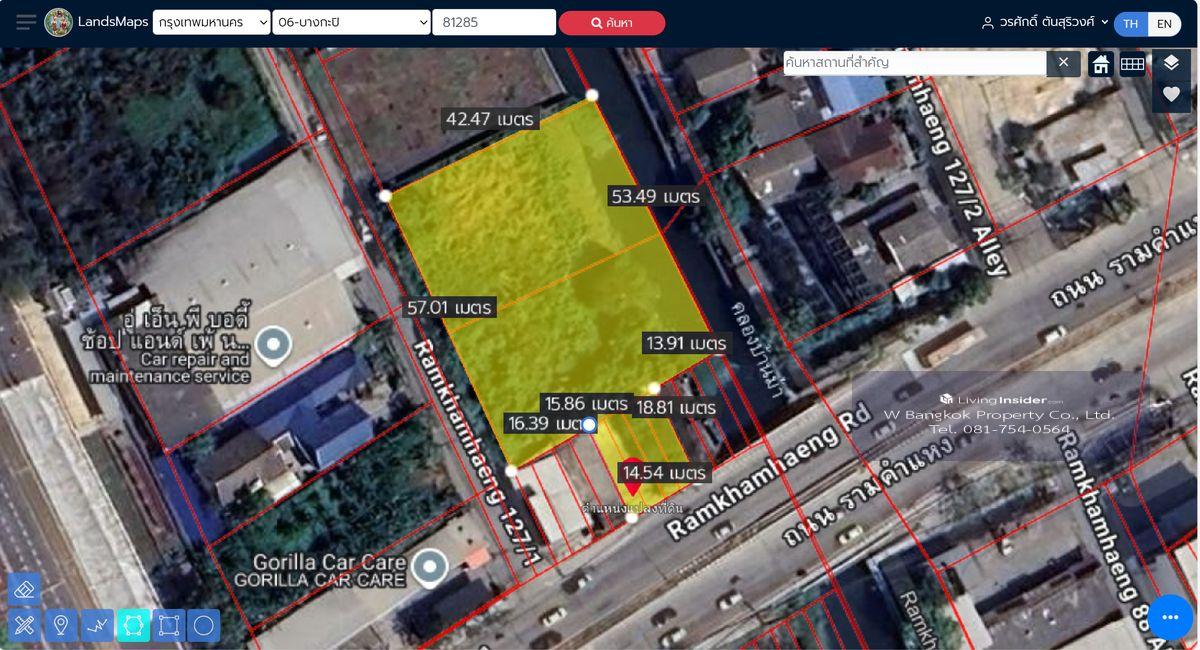Screen dimensions: 1200x650
Task: Clear the place search box
Action: [1063, 63]
